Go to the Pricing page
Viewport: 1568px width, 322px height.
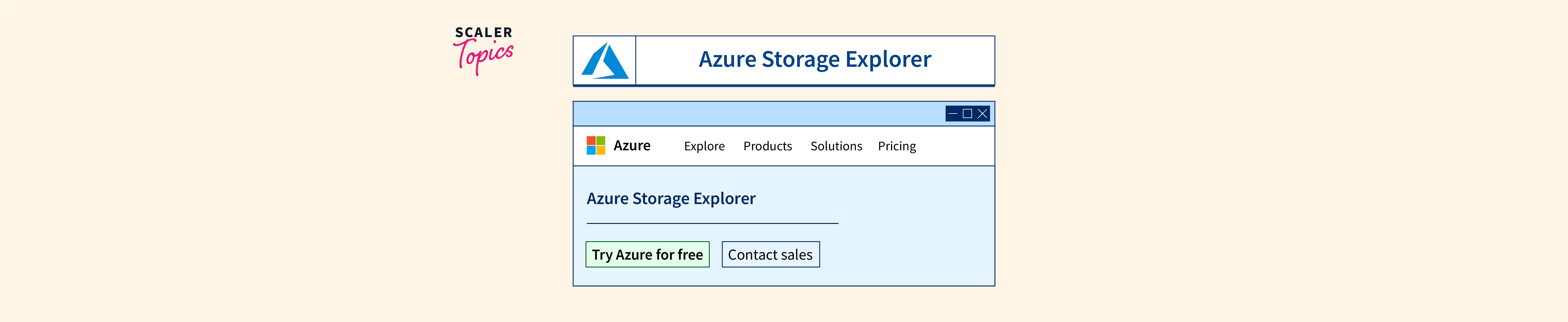point(896,146)
